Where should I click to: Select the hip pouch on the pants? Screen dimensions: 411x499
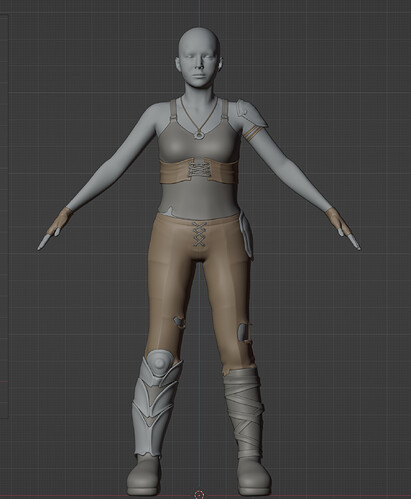tap(246, 236)
